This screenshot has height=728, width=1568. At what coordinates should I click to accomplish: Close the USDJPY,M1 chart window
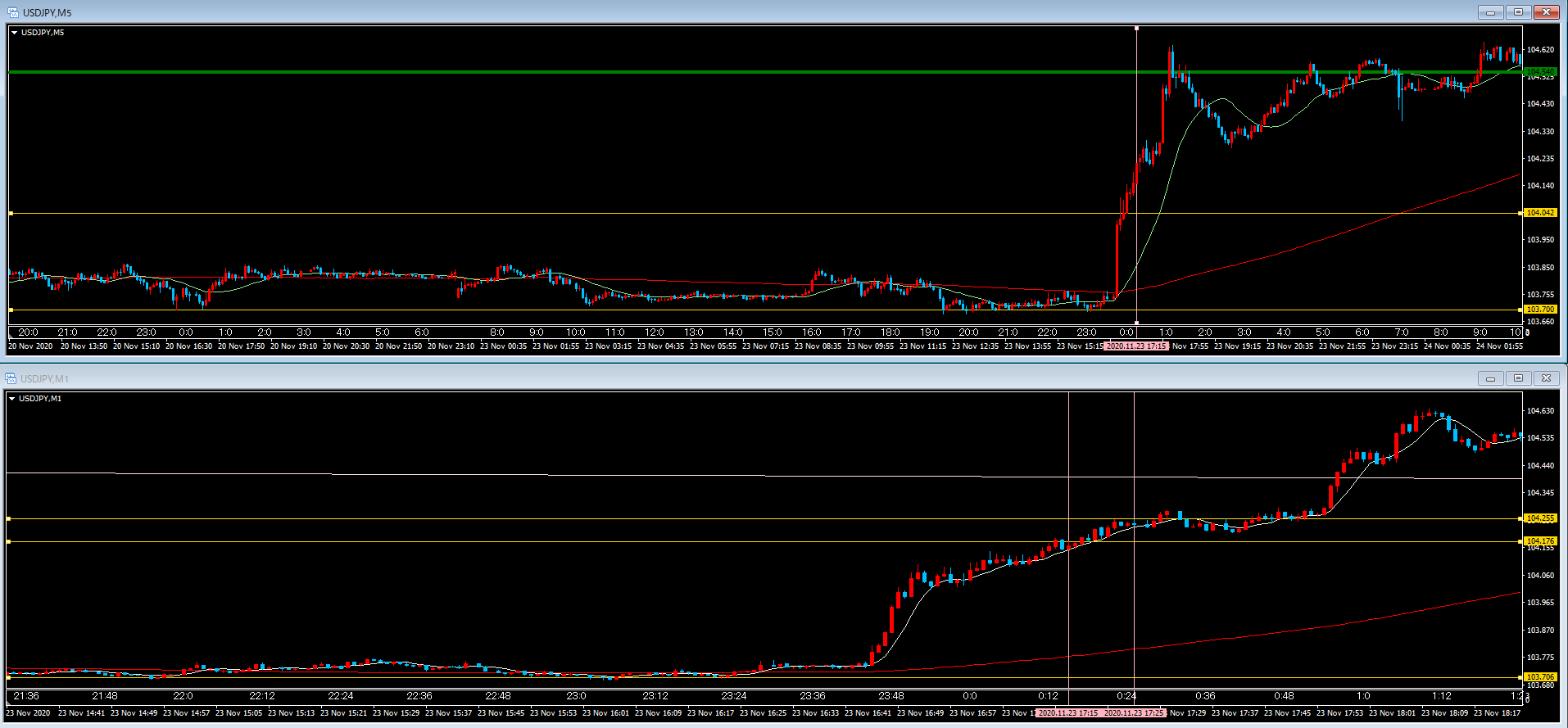(1546, 378)
